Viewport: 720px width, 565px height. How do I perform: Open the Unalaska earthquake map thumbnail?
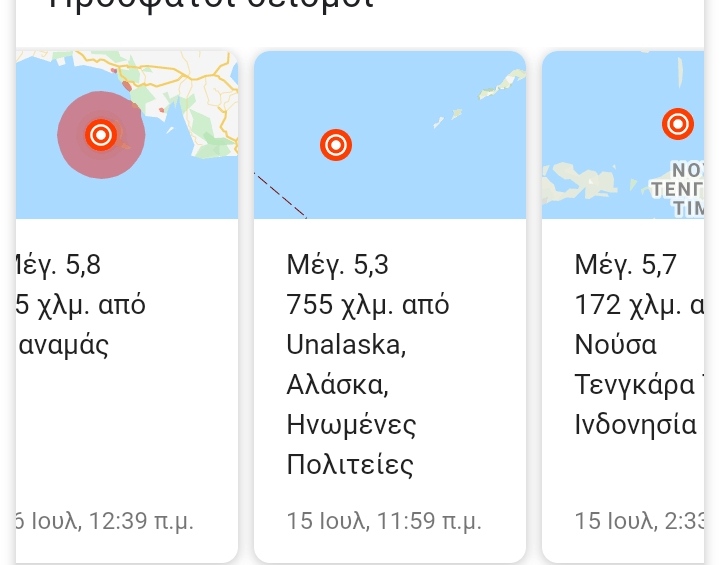pyautogui.click(x=390, y=135)
